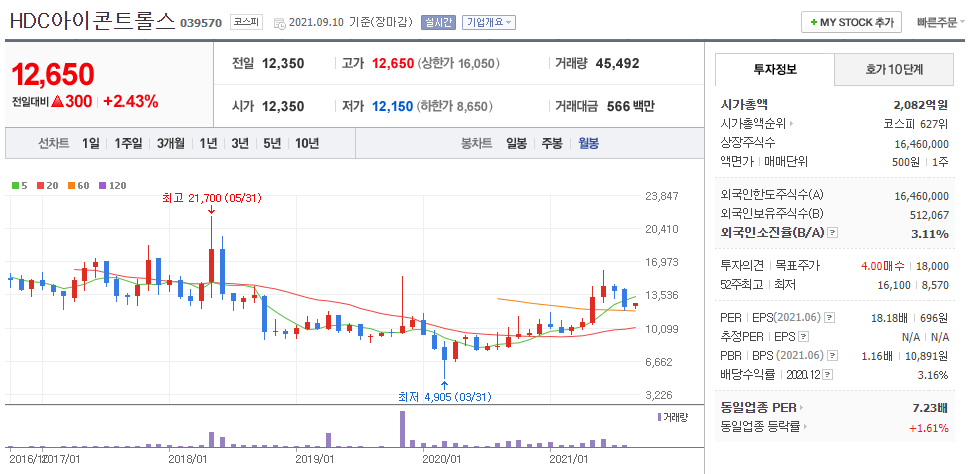Click the plus icon in MY STOCK 추가

pos(814,22)
